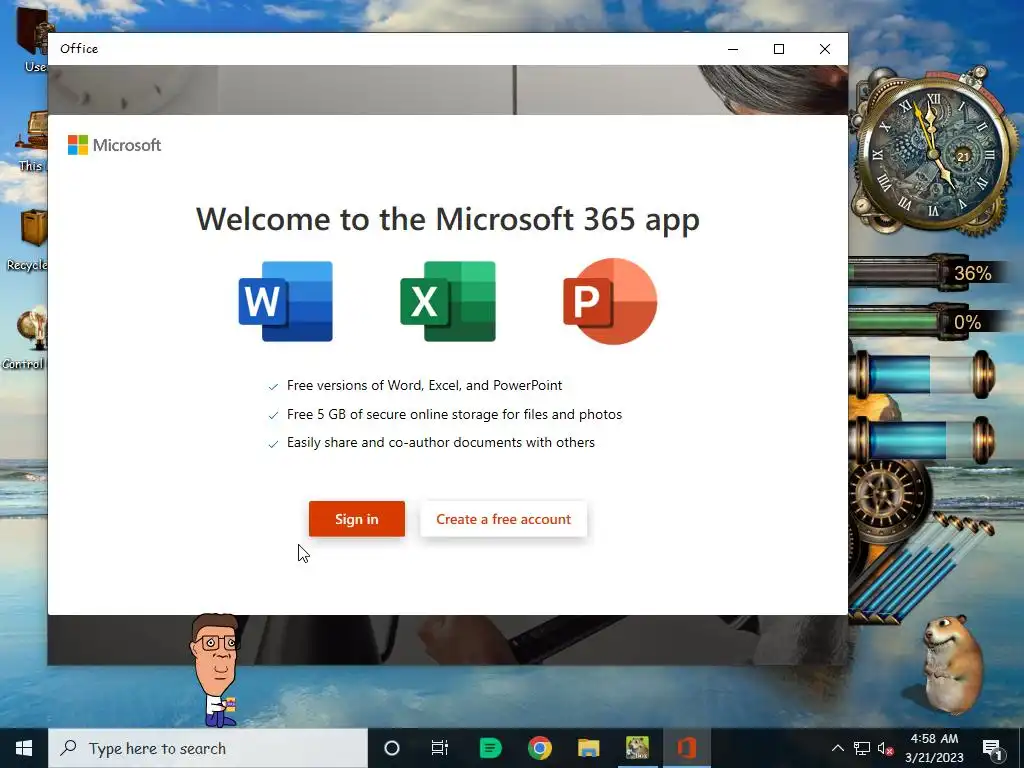Open Cortana circle on taskbar
Image resolution: width=1024 pixels, height=768 pixels.
(x=392, y=748)
